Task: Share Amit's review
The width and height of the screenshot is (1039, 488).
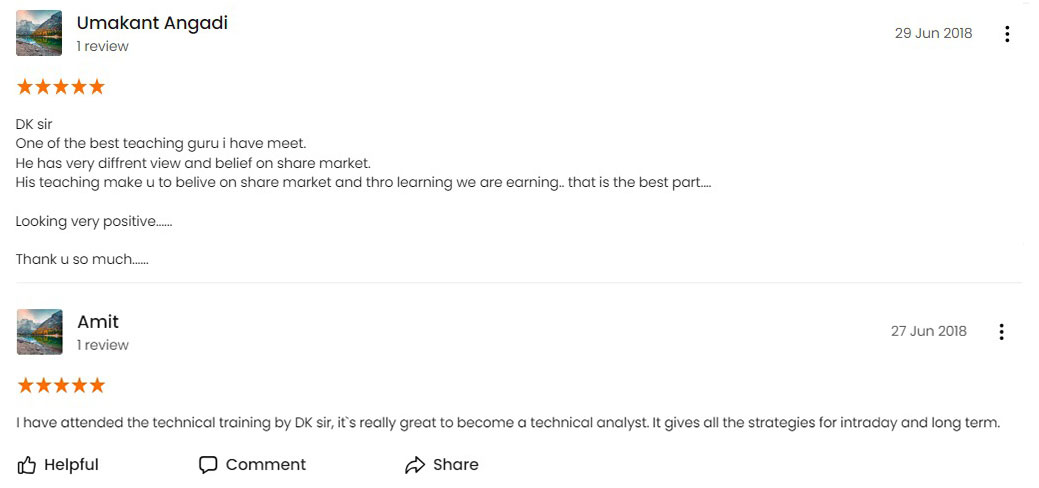Action: tap(441, 465)
